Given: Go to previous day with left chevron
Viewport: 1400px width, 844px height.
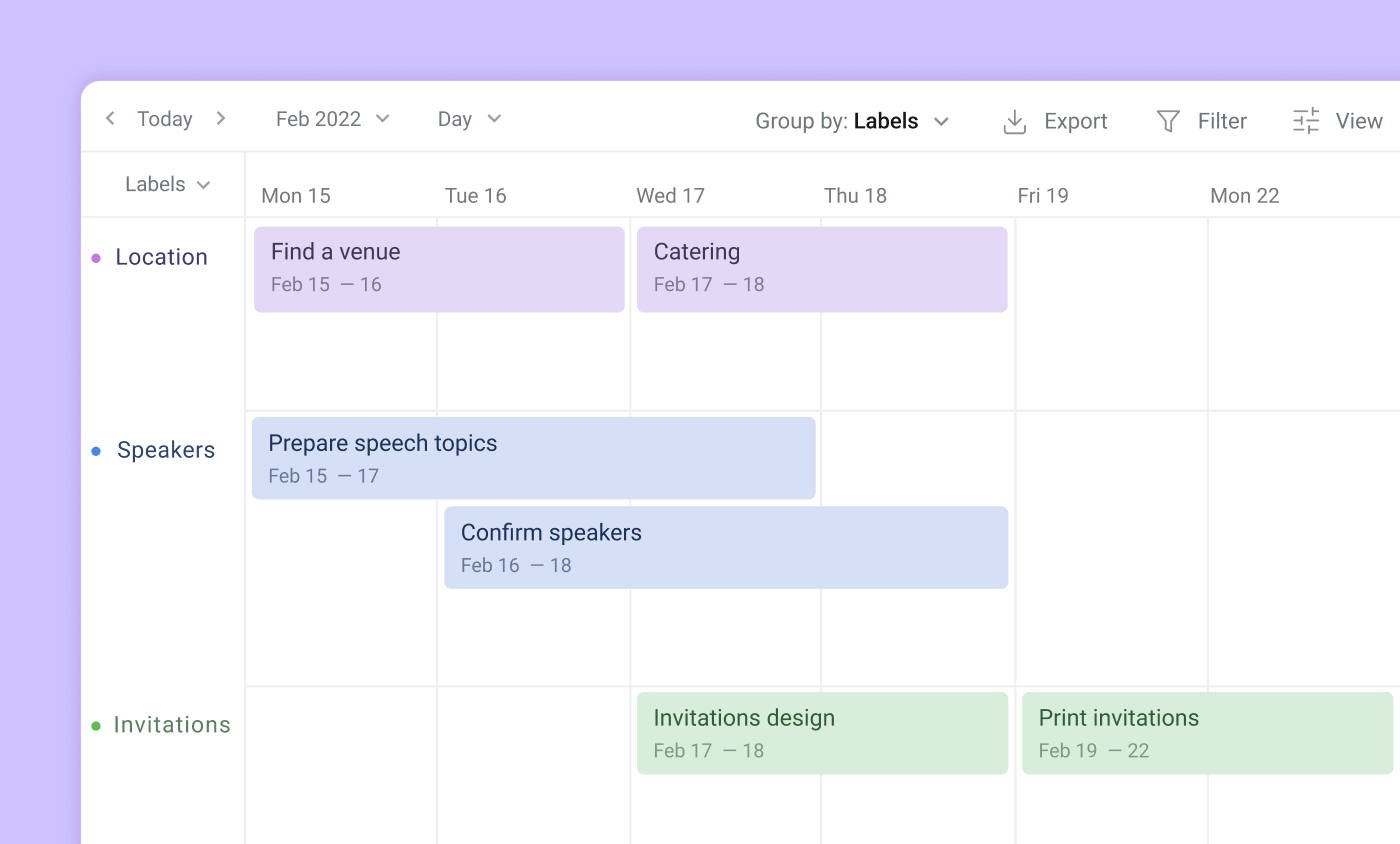Looking at the screenshot, I should (x=110, y=118).
